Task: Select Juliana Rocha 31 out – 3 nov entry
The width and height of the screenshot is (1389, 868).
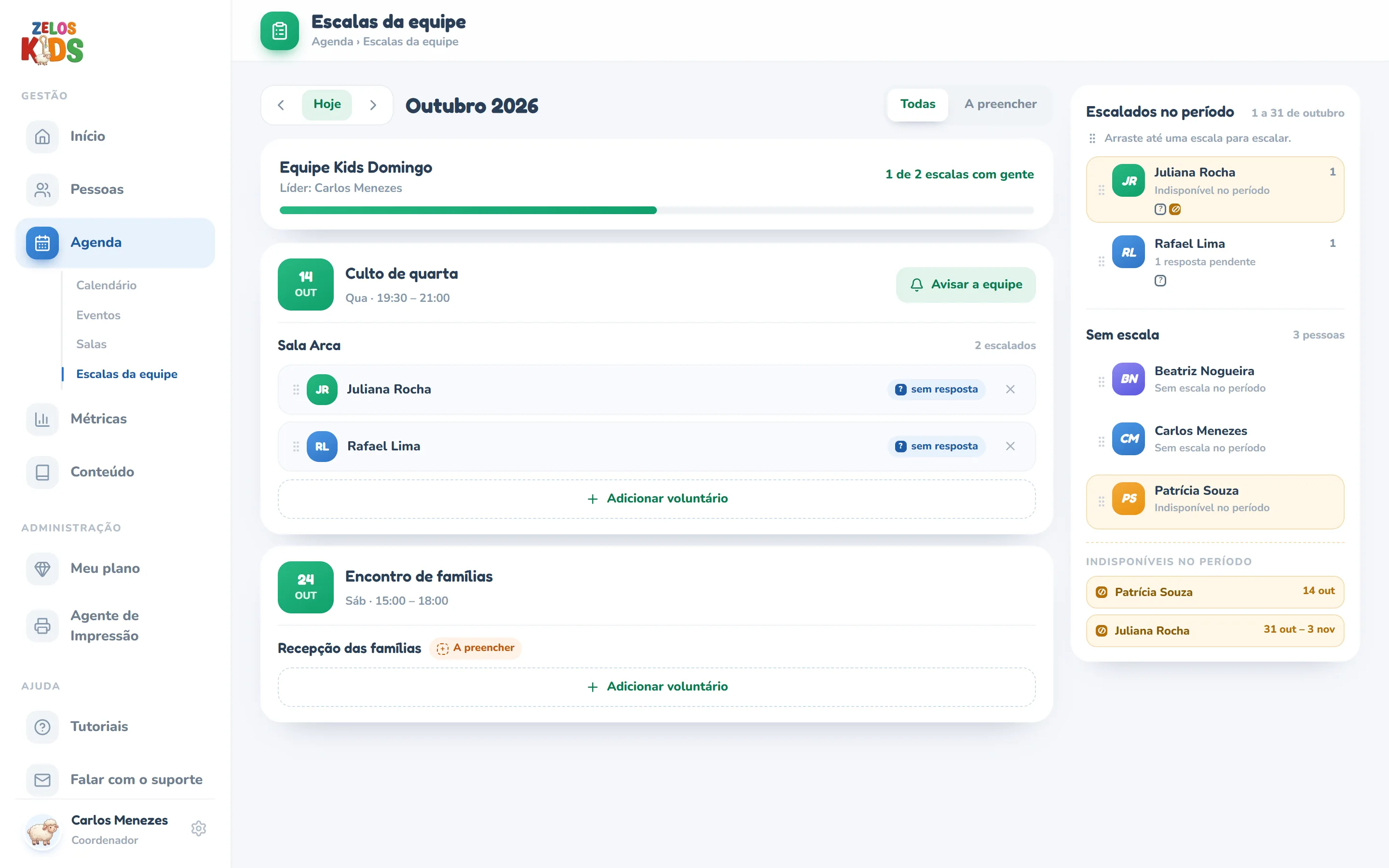Action: (x=1215, y=630)
